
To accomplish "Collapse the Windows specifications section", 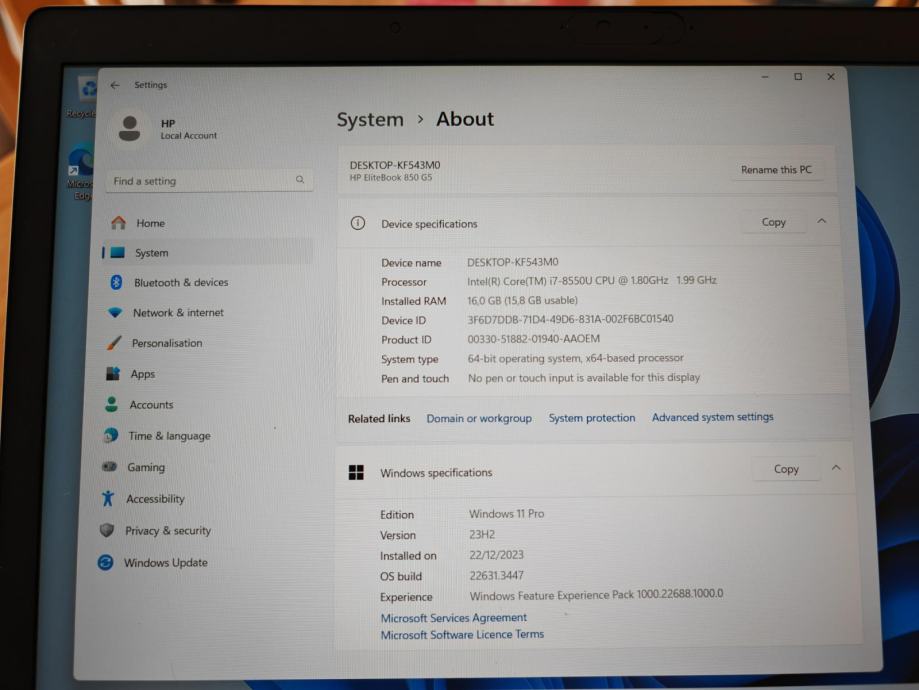I will [x=836, y=468].
